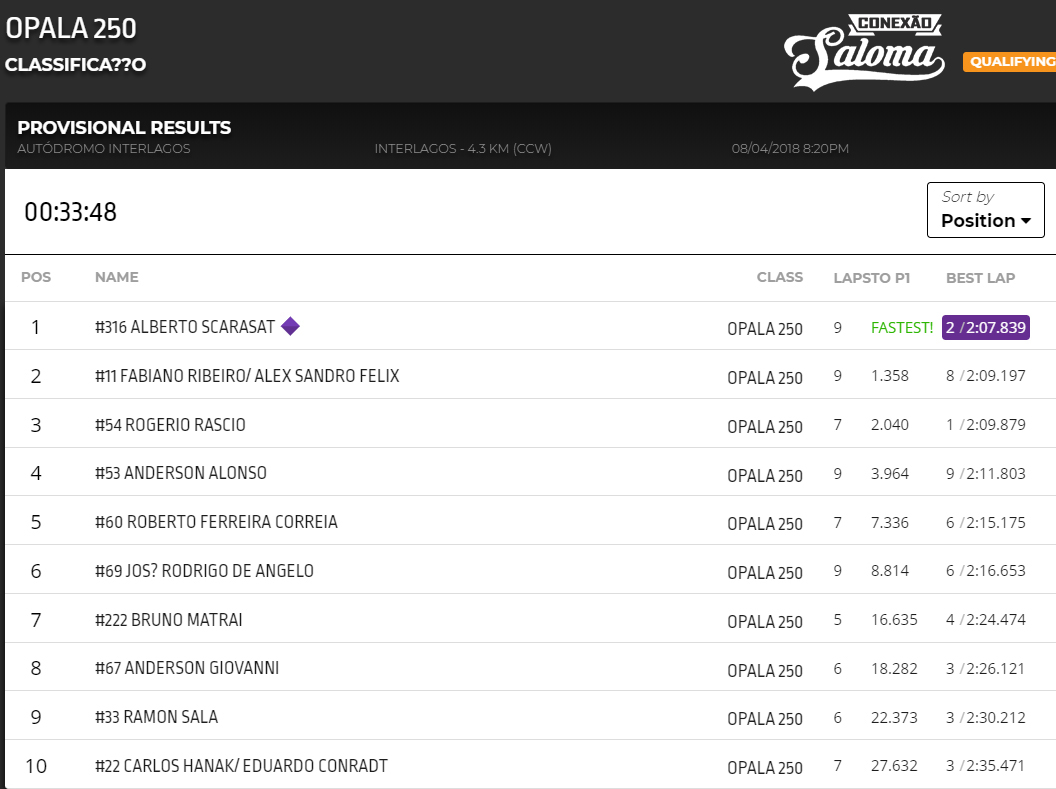
Task: Select driver #11 Fabiano Ribeiro/Alex Sandro Felix
Action: tap(247, 376)
